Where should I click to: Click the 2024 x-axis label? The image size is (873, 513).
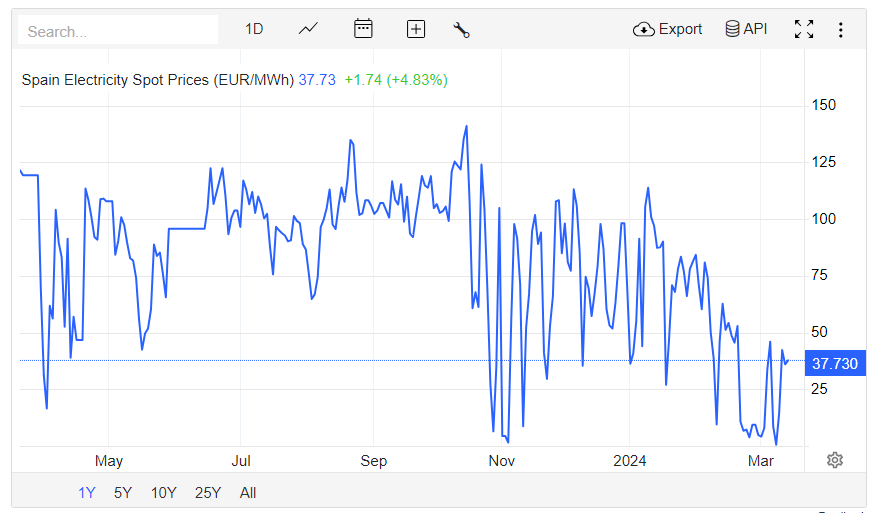630,461
